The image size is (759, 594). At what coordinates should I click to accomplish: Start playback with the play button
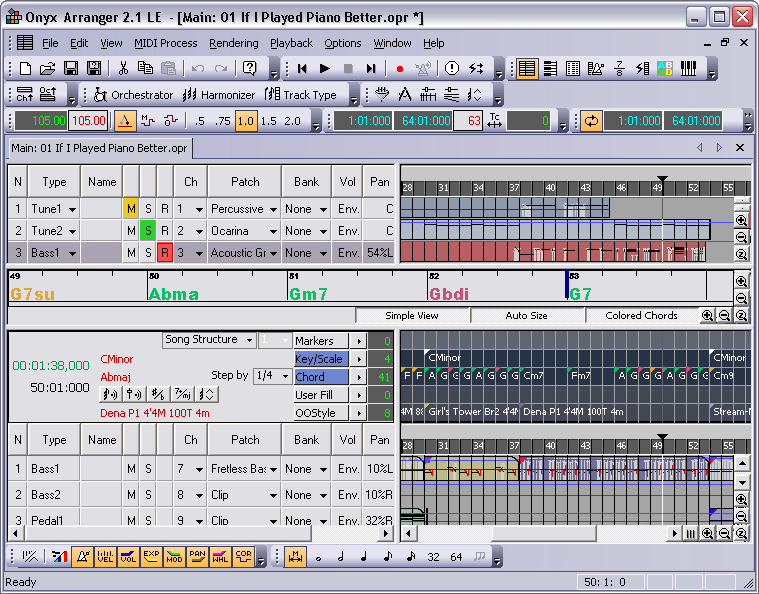(x=325, y=69)
